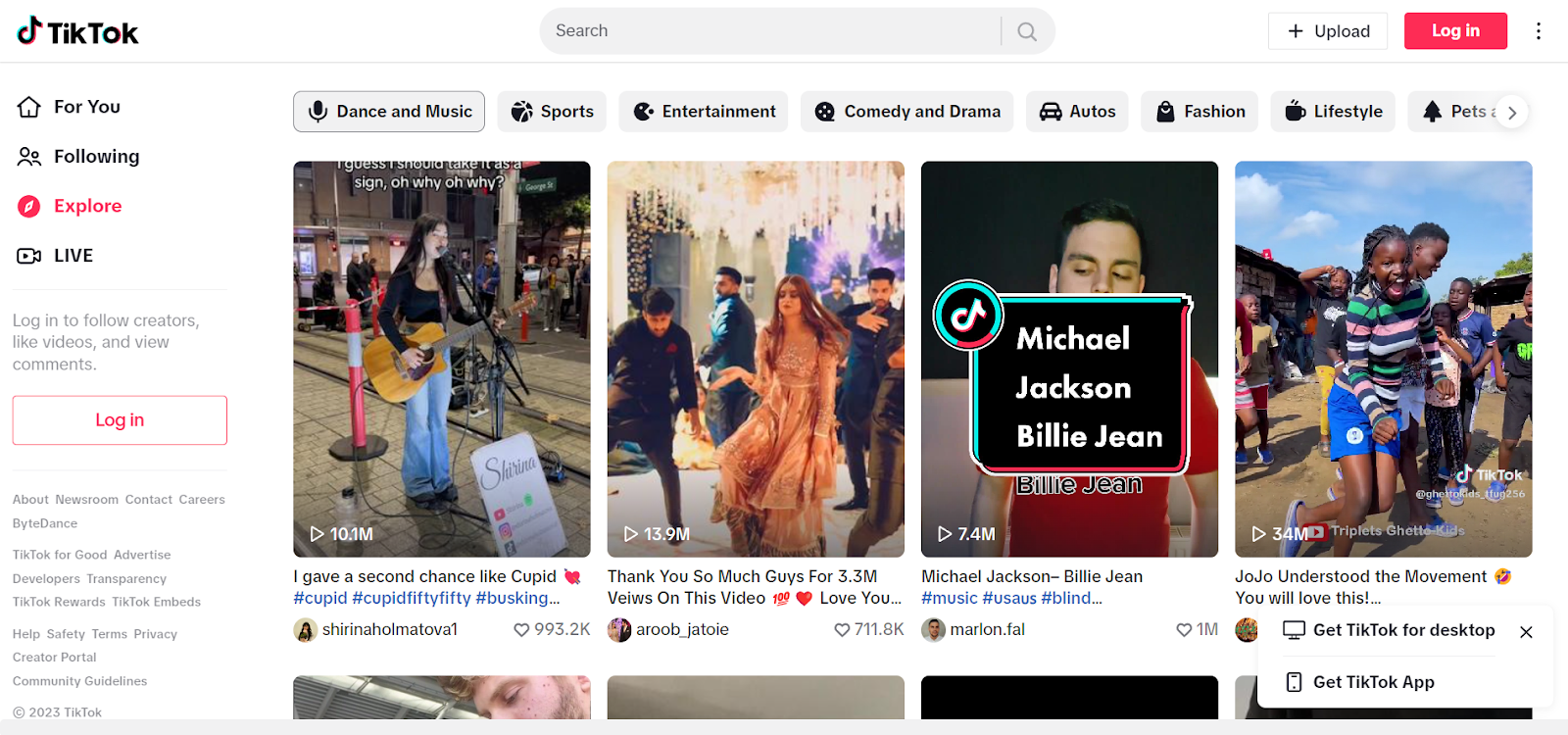Select the Fashion category
1568x735 pixels.
tap(1200, 112)
